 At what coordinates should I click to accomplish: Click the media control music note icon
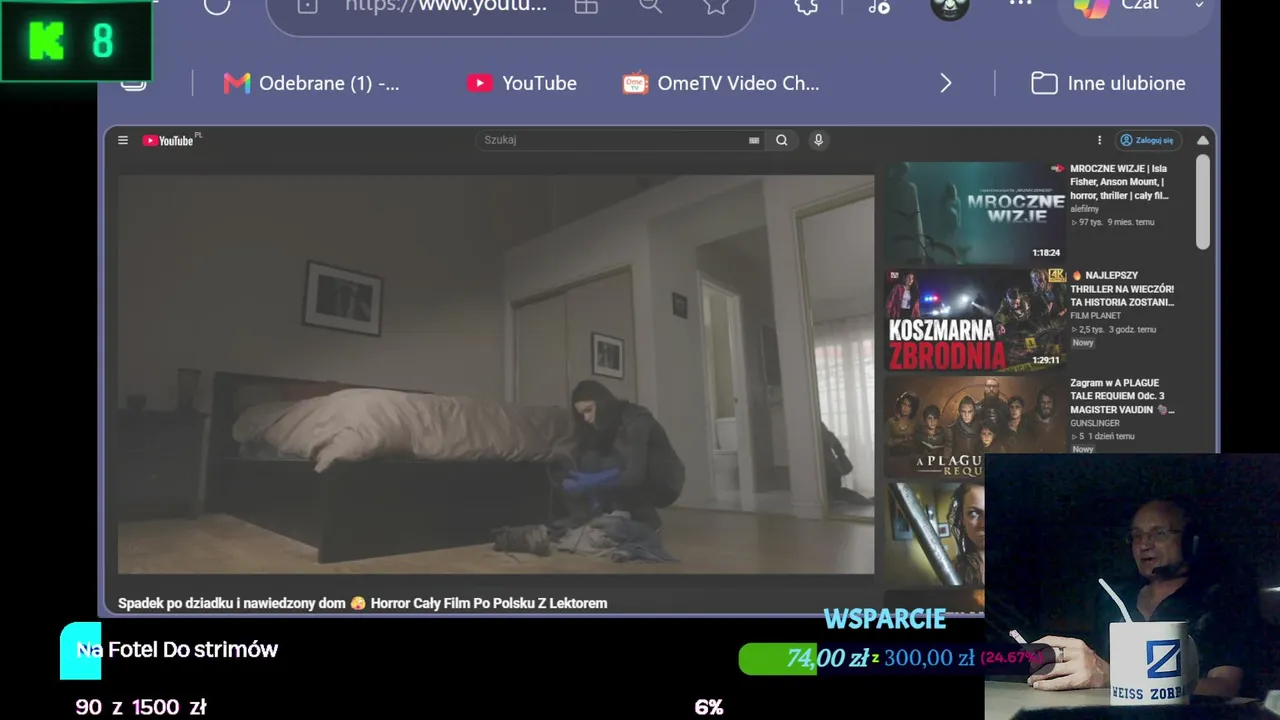[x=879, y=6]
